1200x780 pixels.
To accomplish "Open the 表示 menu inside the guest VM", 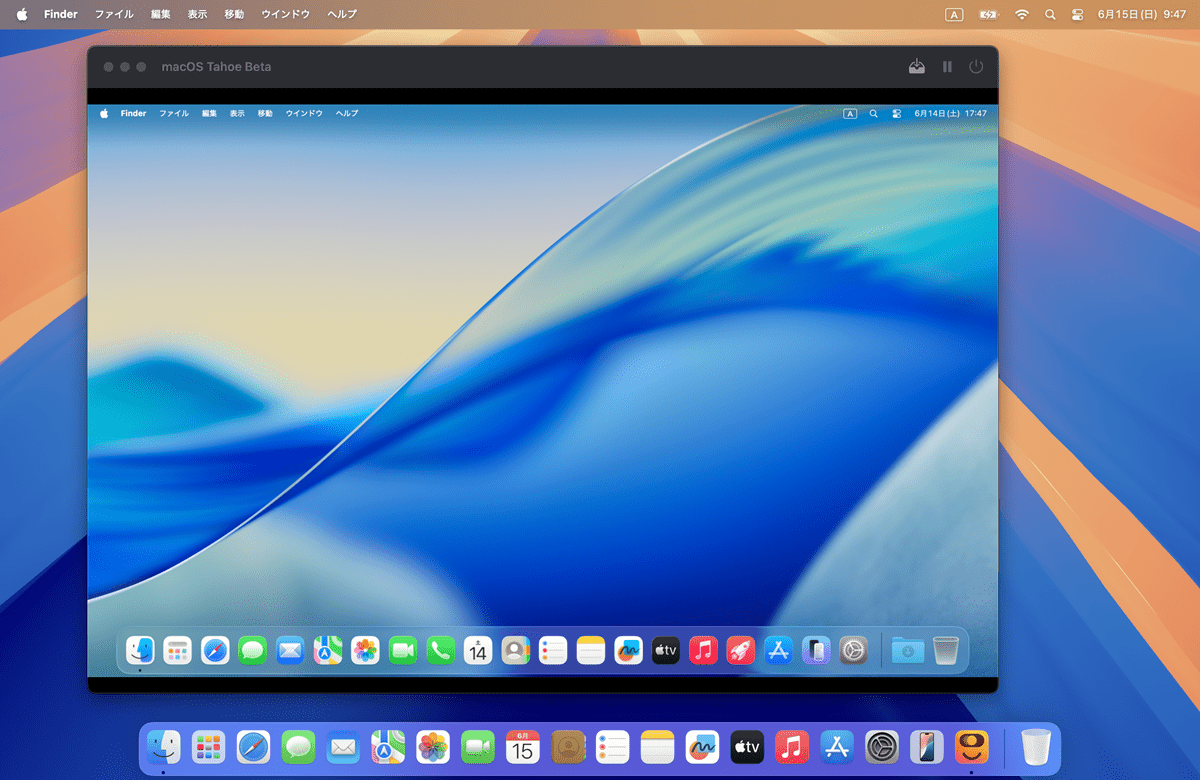I will coord(237,114).
